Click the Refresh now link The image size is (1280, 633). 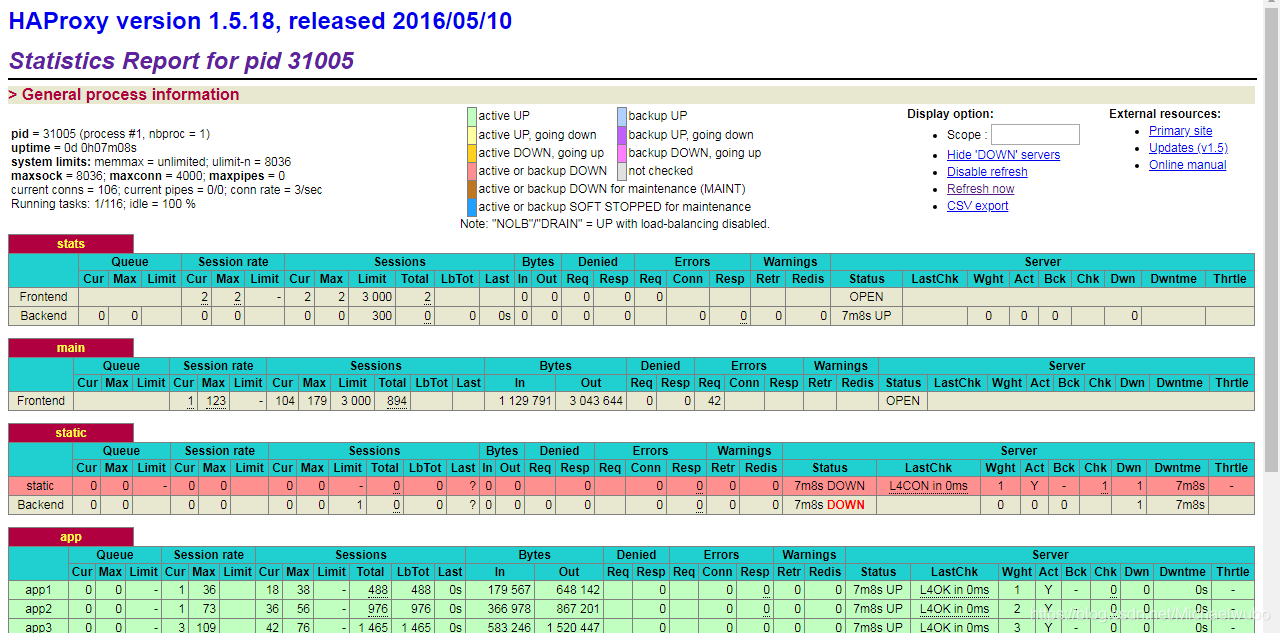point(980,189)
